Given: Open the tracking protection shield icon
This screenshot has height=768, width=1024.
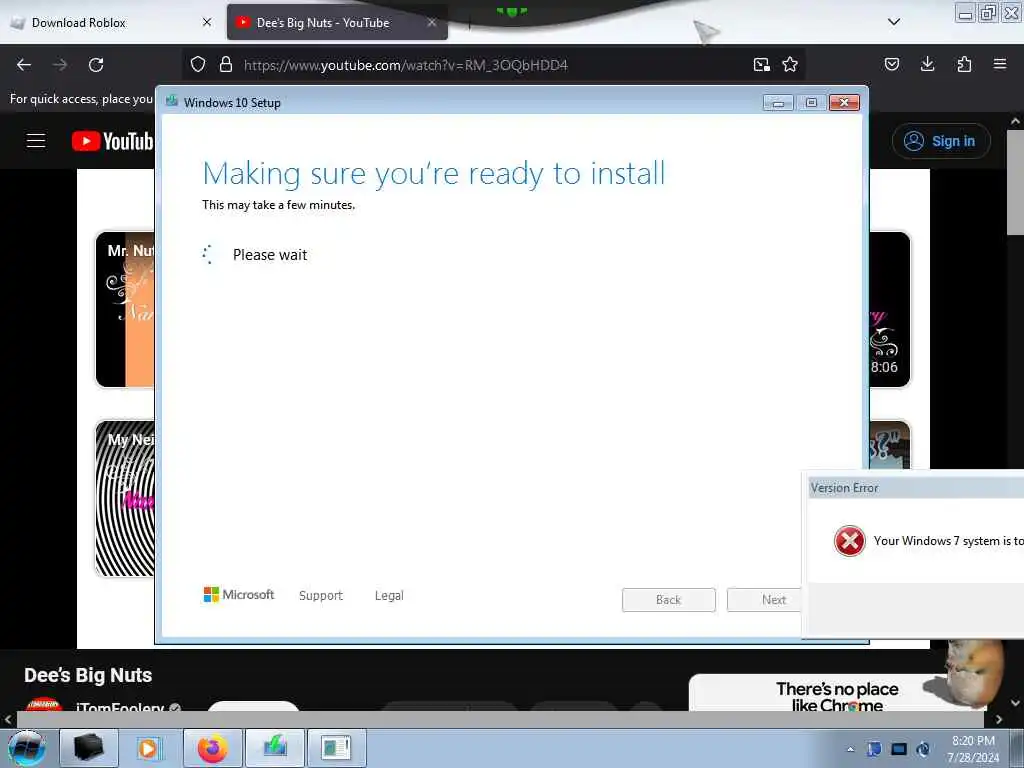Looking at the screenshot, I should [198, 65].
